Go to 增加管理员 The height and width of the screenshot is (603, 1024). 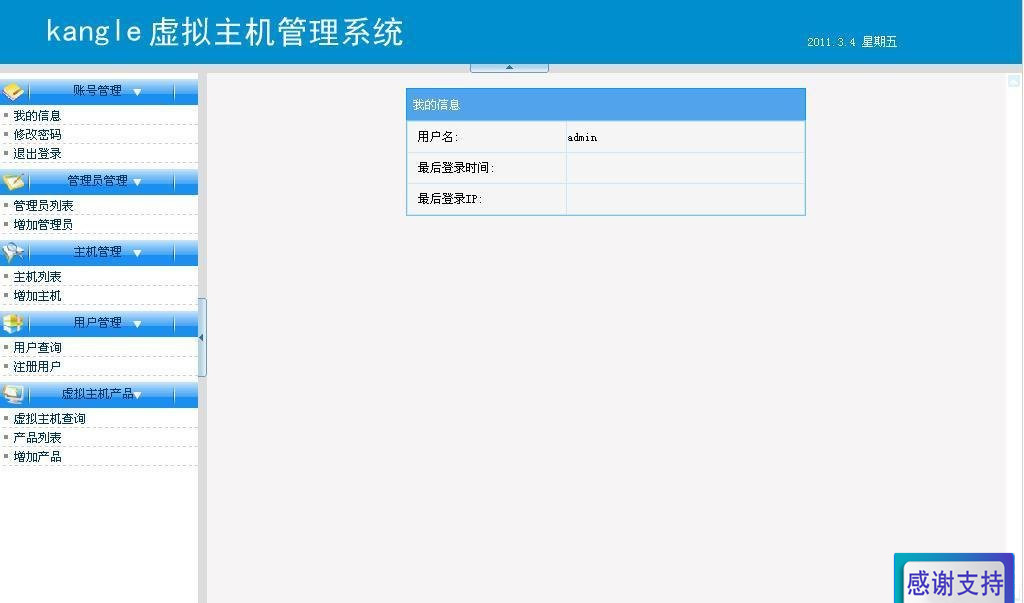(x=43, y=225)
